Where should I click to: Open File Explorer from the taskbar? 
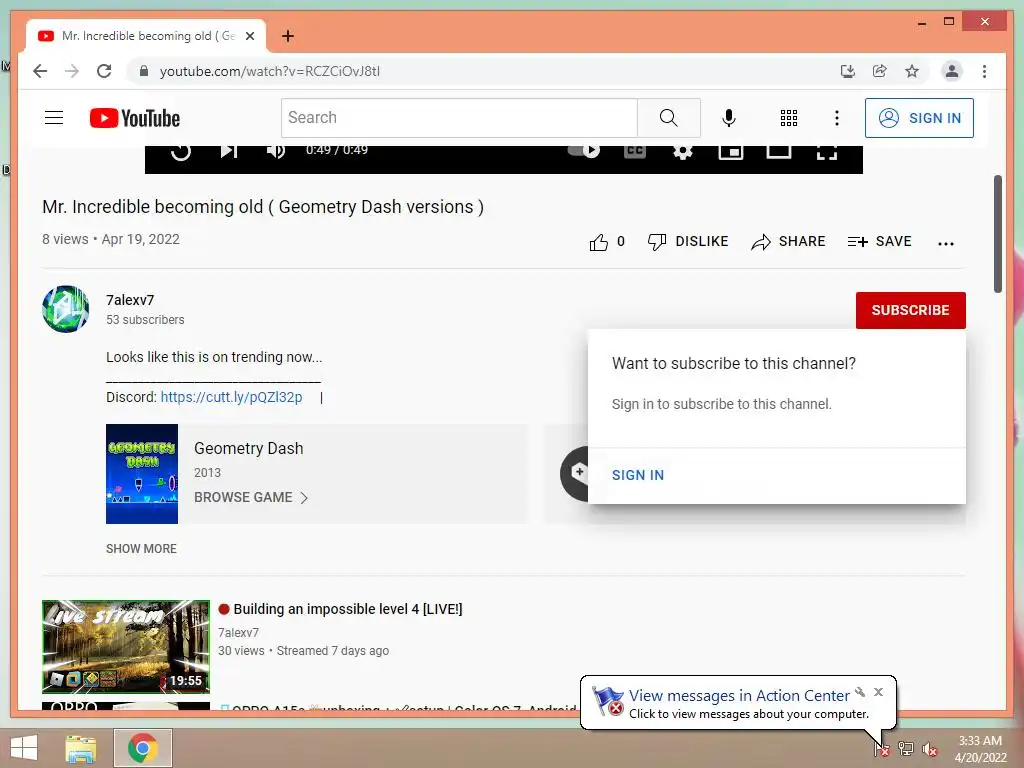(x=80, y=748)
